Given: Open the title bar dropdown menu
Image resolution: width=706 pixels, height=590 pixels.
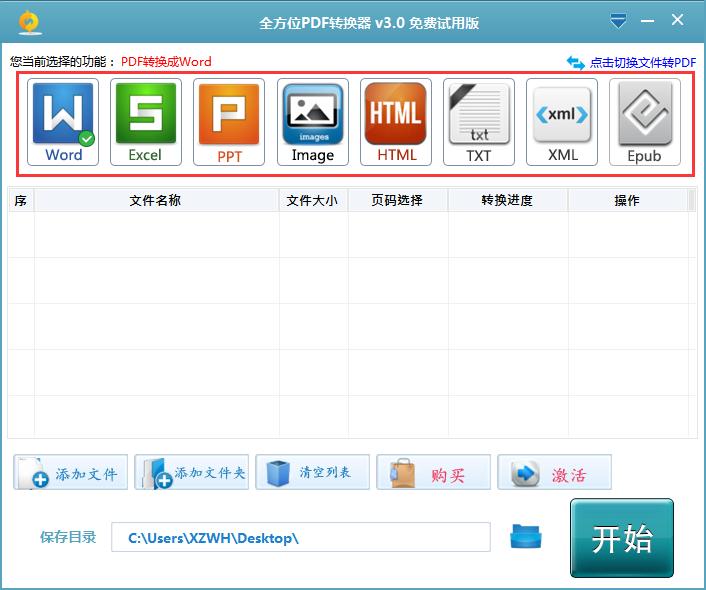Looking at the screenshot, I should tap(619, 20).
